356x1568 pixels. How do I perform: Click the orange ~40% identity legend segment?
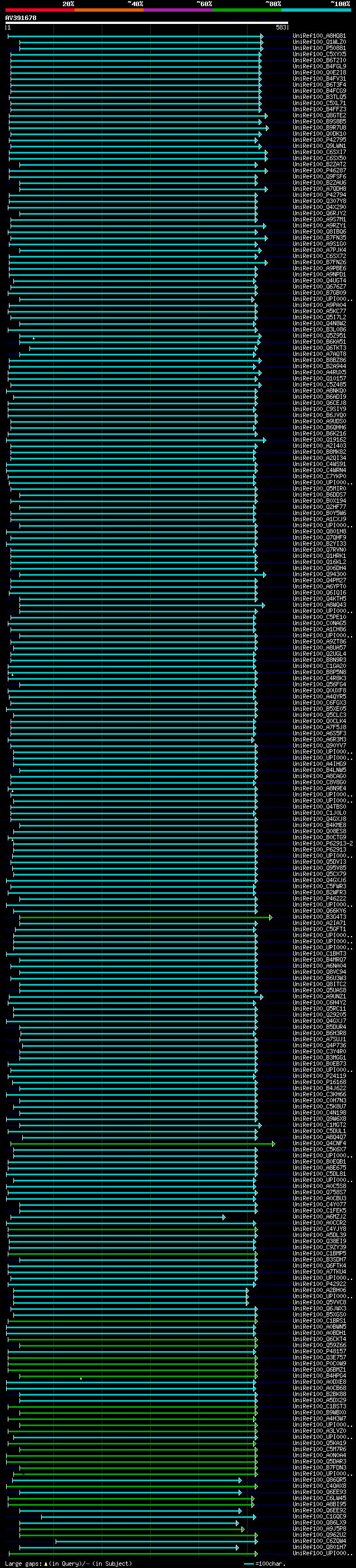tap(109, 10)
